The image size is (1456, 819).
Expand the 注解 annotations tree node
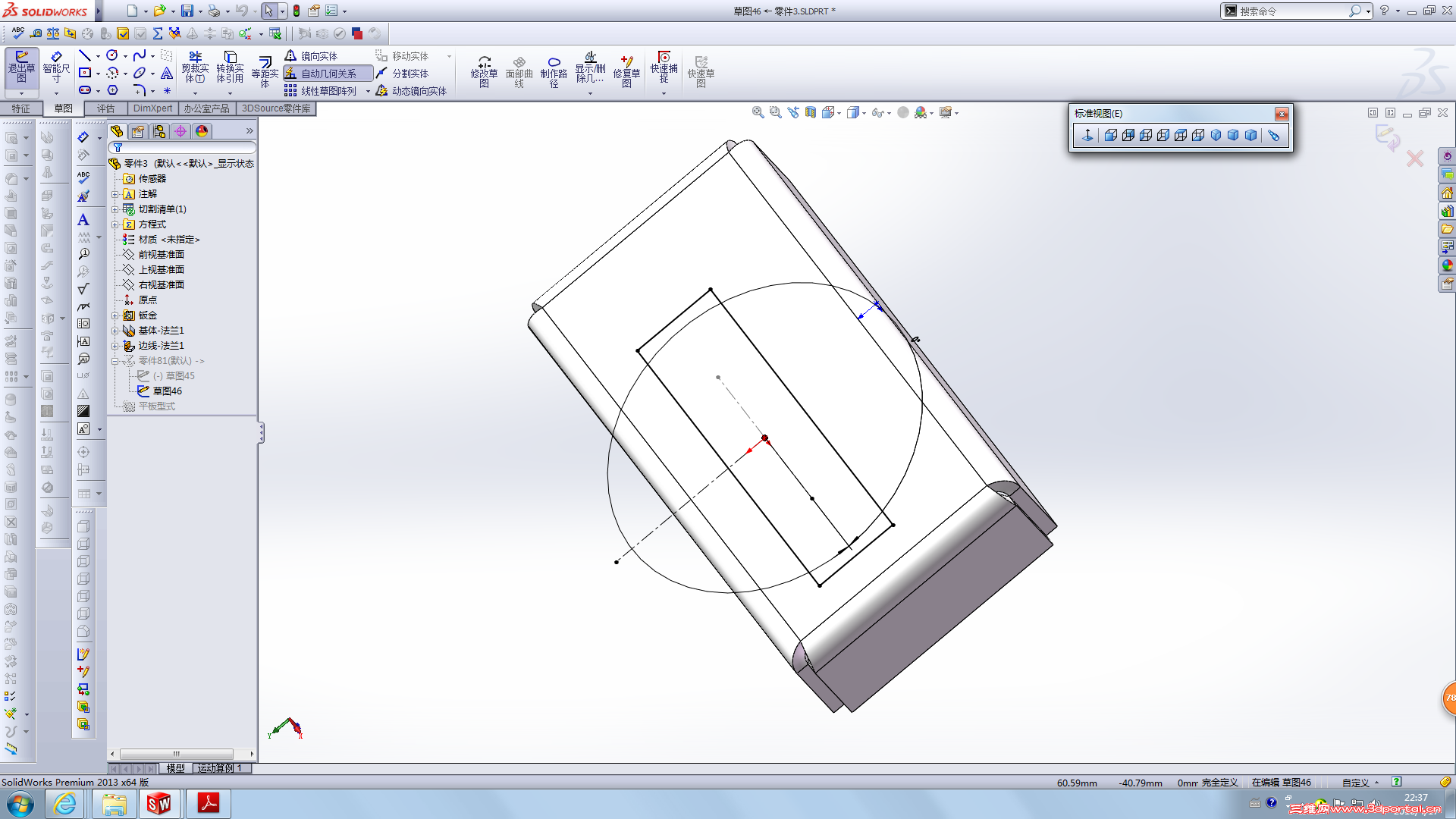115,194
